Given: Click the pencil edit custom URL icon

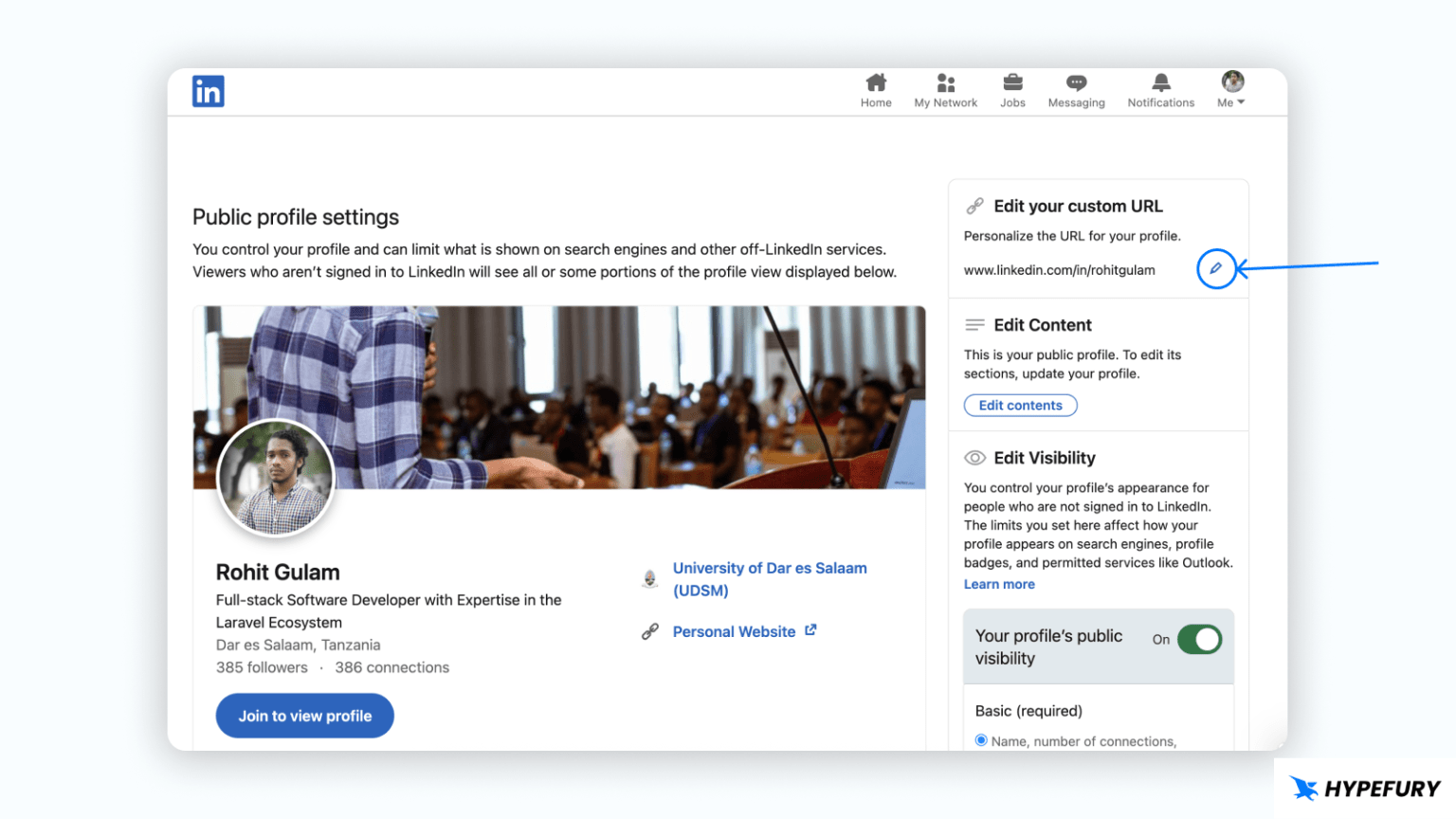Looking at the screenshot, I should [1215, 269].
